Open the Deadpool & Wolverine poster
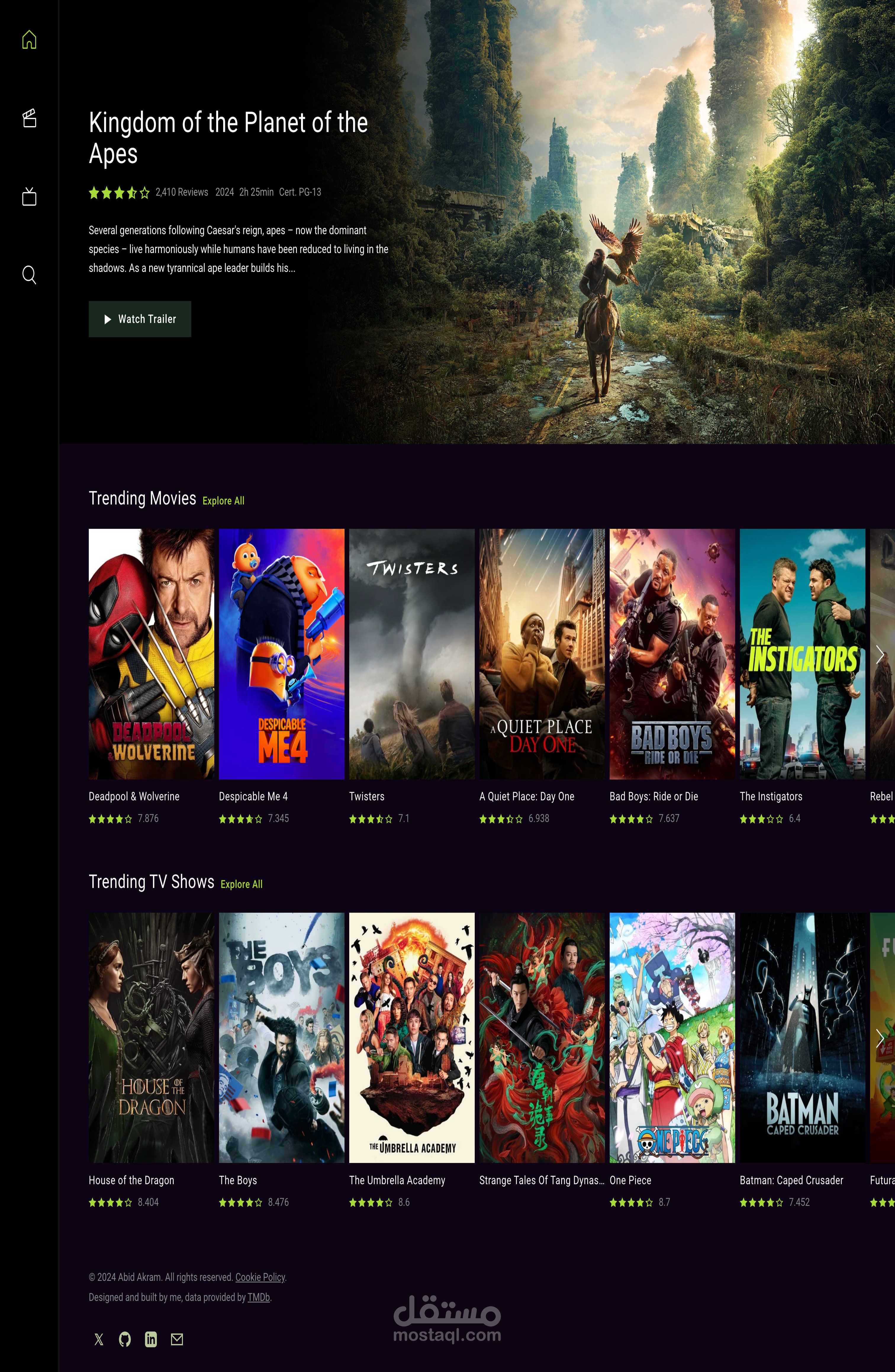895x1372 pixels. pos(151,654)
